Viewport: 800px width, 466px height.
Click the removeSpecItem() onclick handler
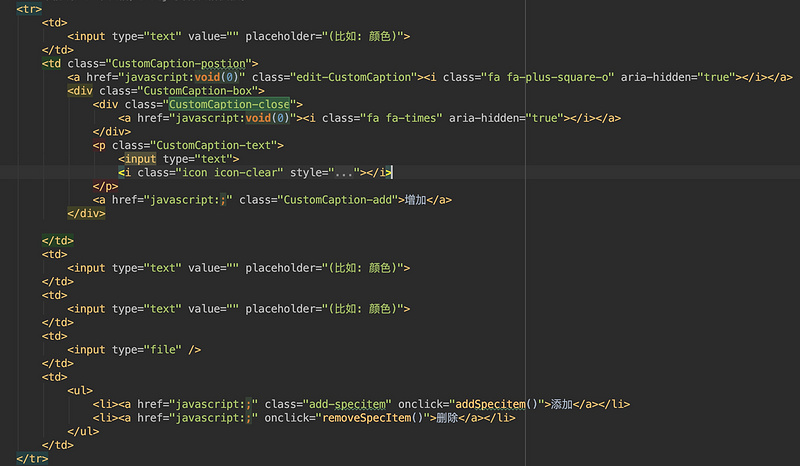(x=373, y=418)
